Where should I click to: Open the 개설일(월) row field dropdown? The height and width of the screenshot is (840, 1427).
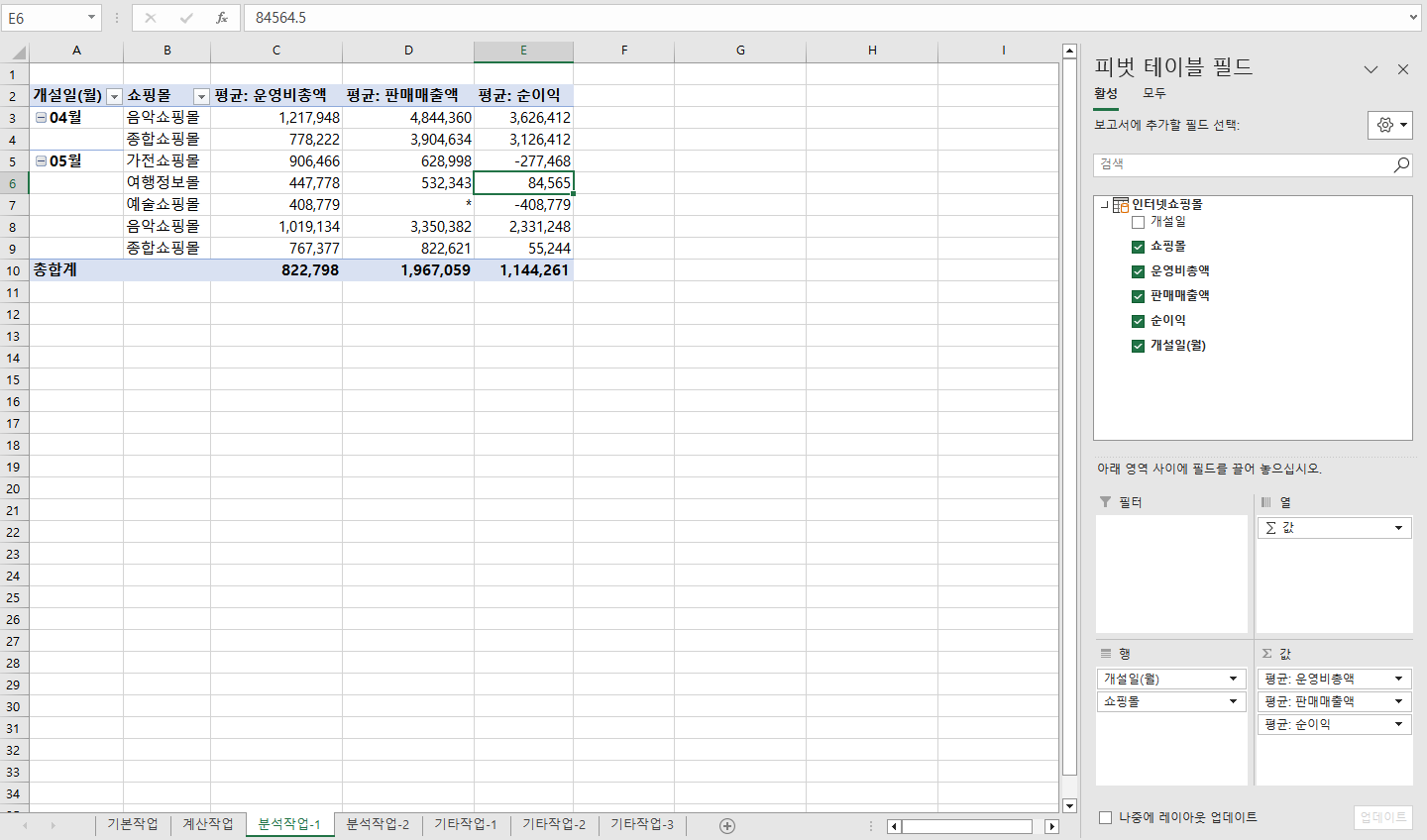tap(1233, 679)
